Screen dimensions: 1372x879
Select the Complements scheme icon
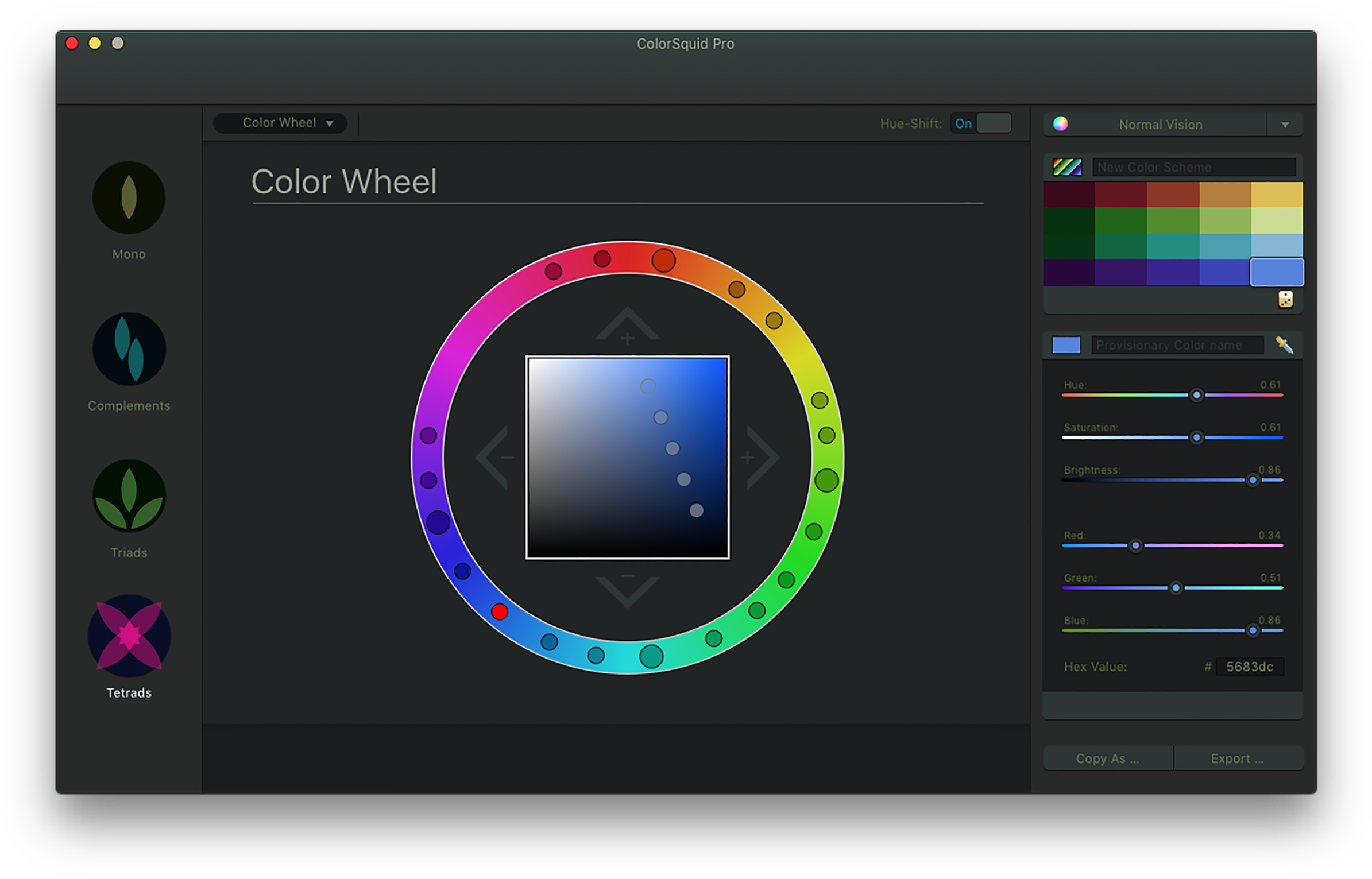127,349
